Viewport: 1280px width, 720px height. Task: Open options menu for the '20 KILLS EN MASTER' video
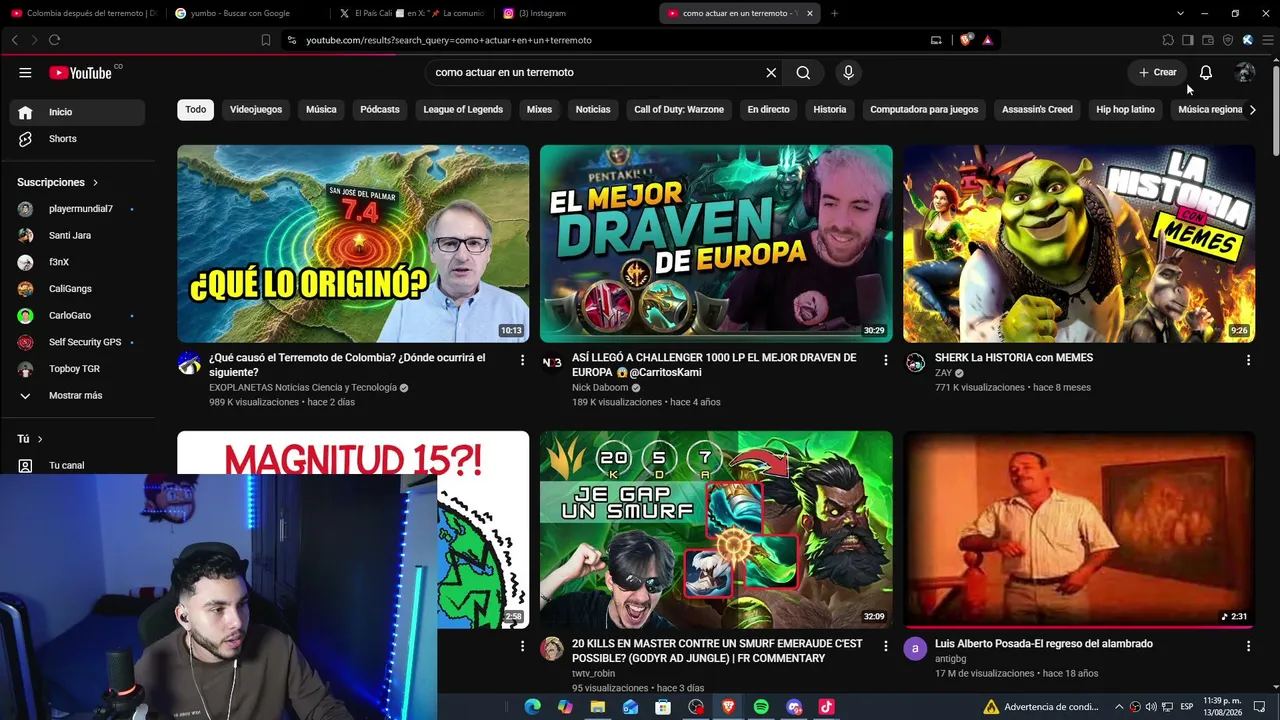[x=885, y=646]
